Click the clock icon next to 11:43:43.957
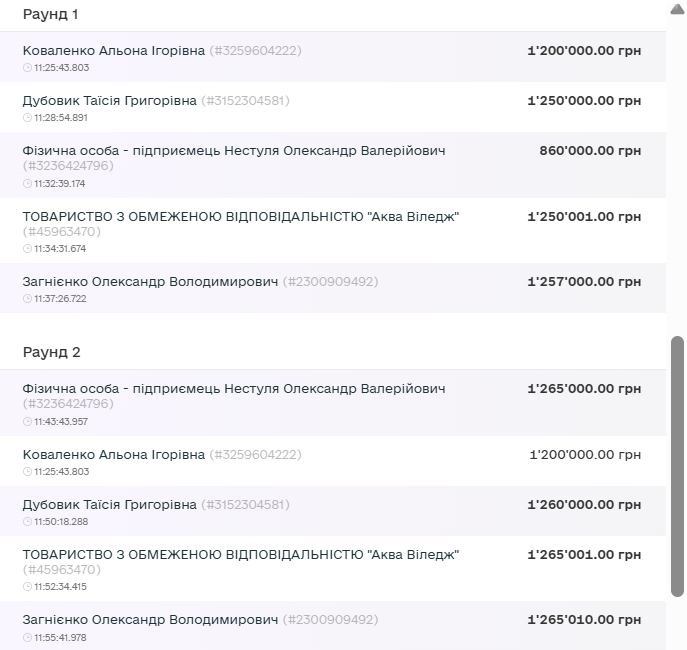Viewport: 687px width, 650px height. (27, 422)
